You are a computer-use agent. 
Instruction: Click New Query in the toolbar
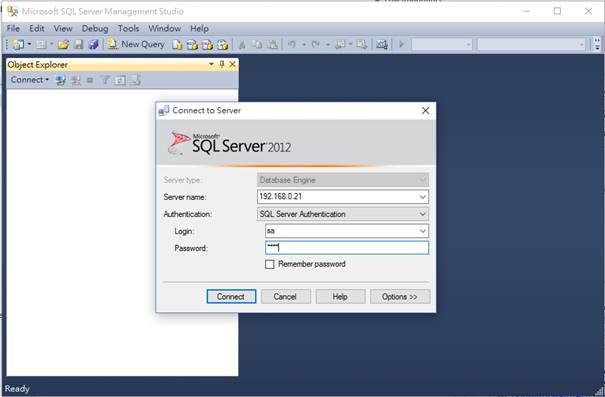point(136,44)
